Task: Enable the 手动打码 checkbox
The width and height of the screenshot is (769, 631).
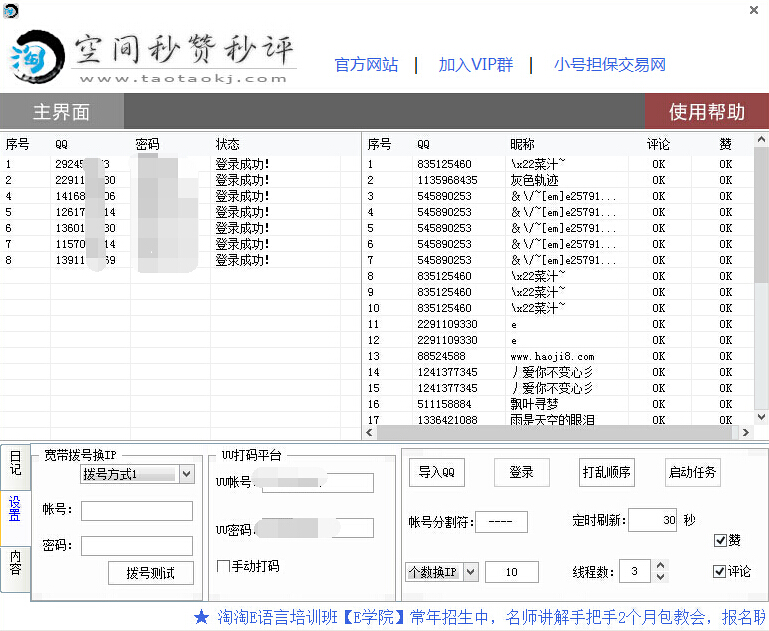Action: (x=223, y=566)
